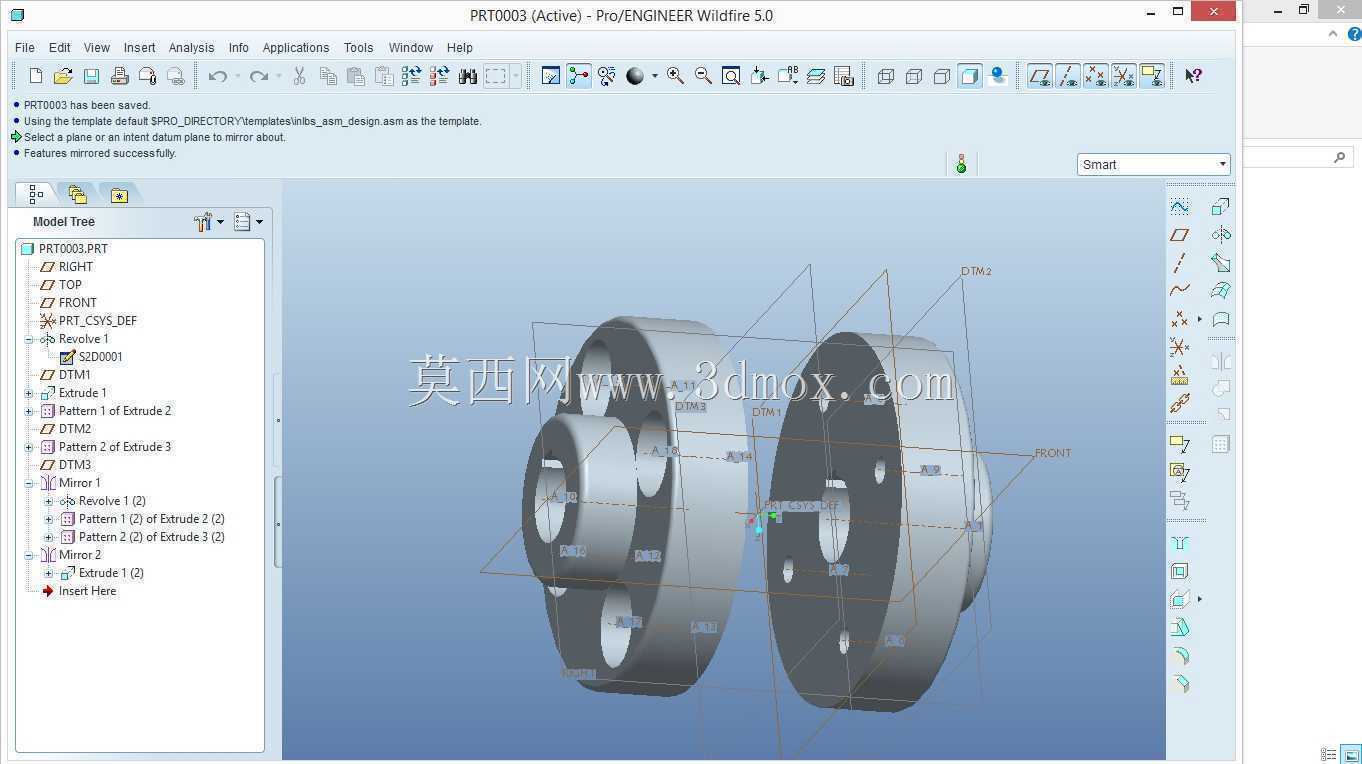Switch to No Hidden display mode

(x=941, y=76)
